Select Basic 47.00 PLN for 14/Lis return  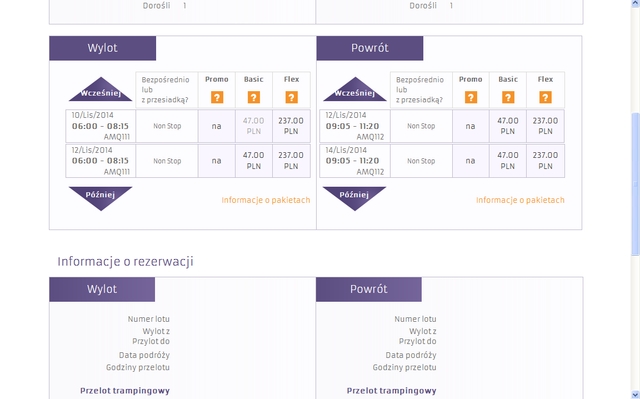(508, 161)
